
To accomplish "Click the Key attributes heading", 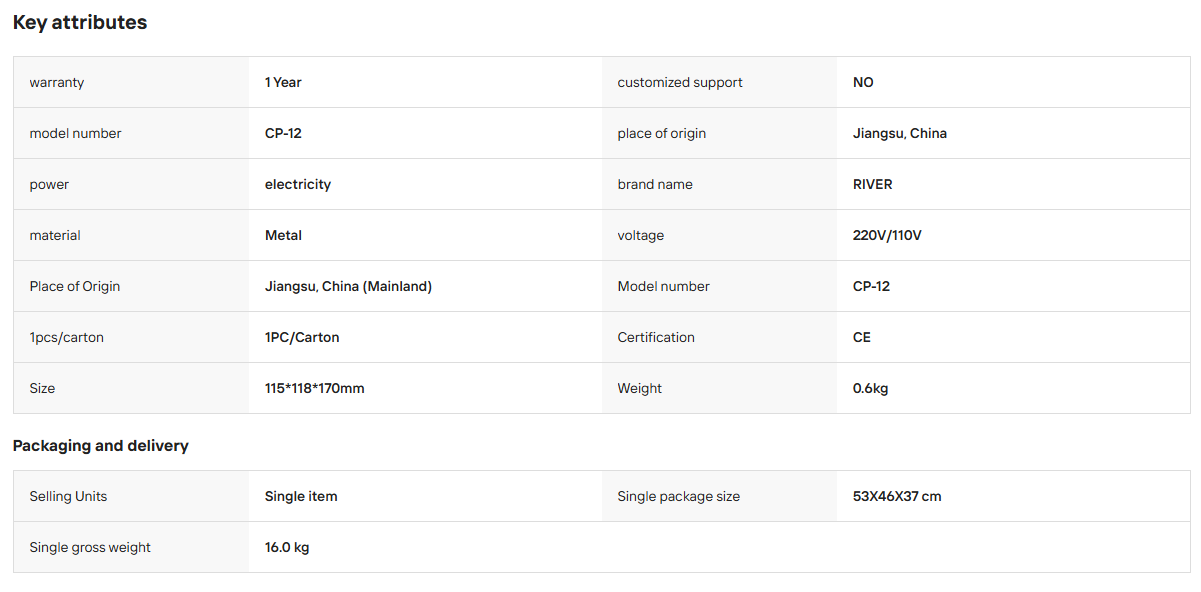I will click(x=80, y=22).
